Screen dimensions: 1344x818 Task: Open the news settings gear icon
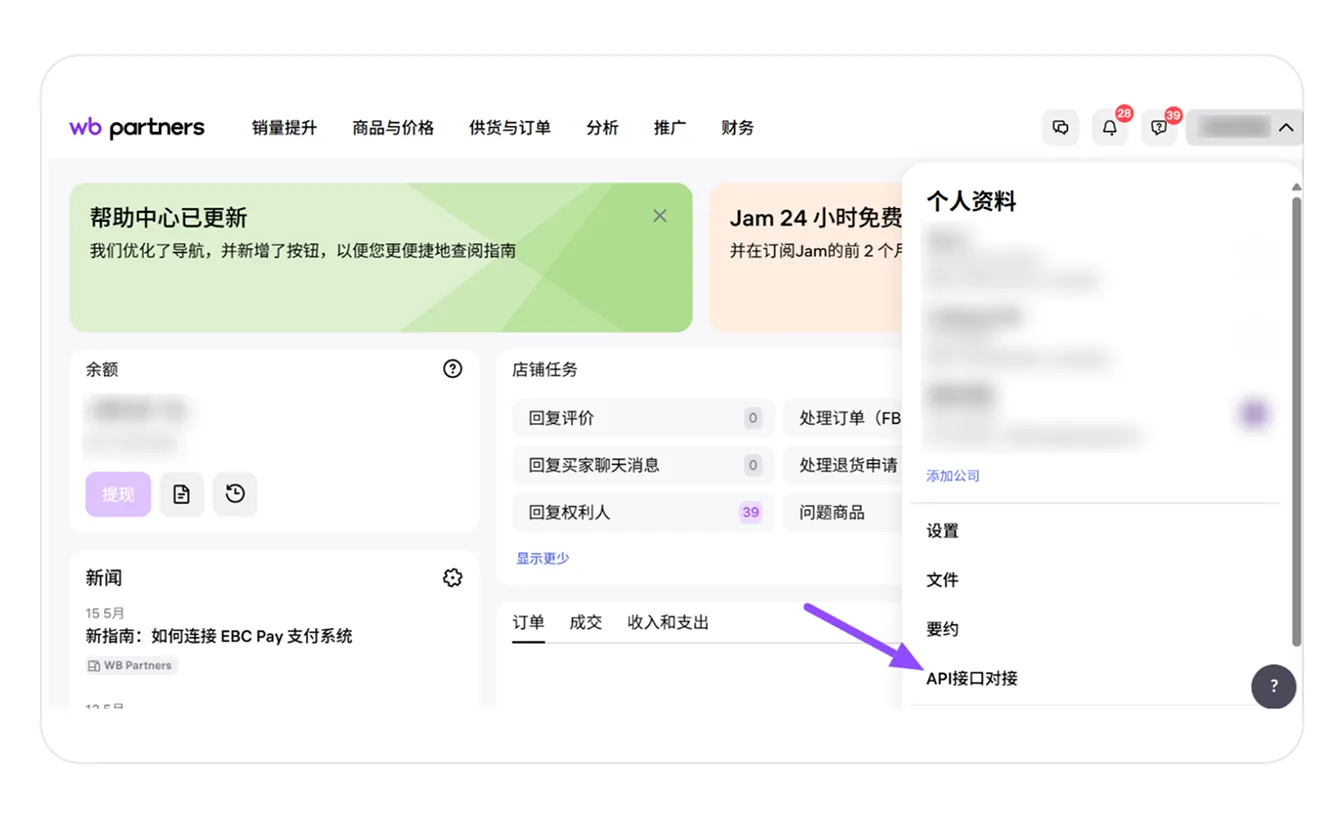(x=453, y=577)
